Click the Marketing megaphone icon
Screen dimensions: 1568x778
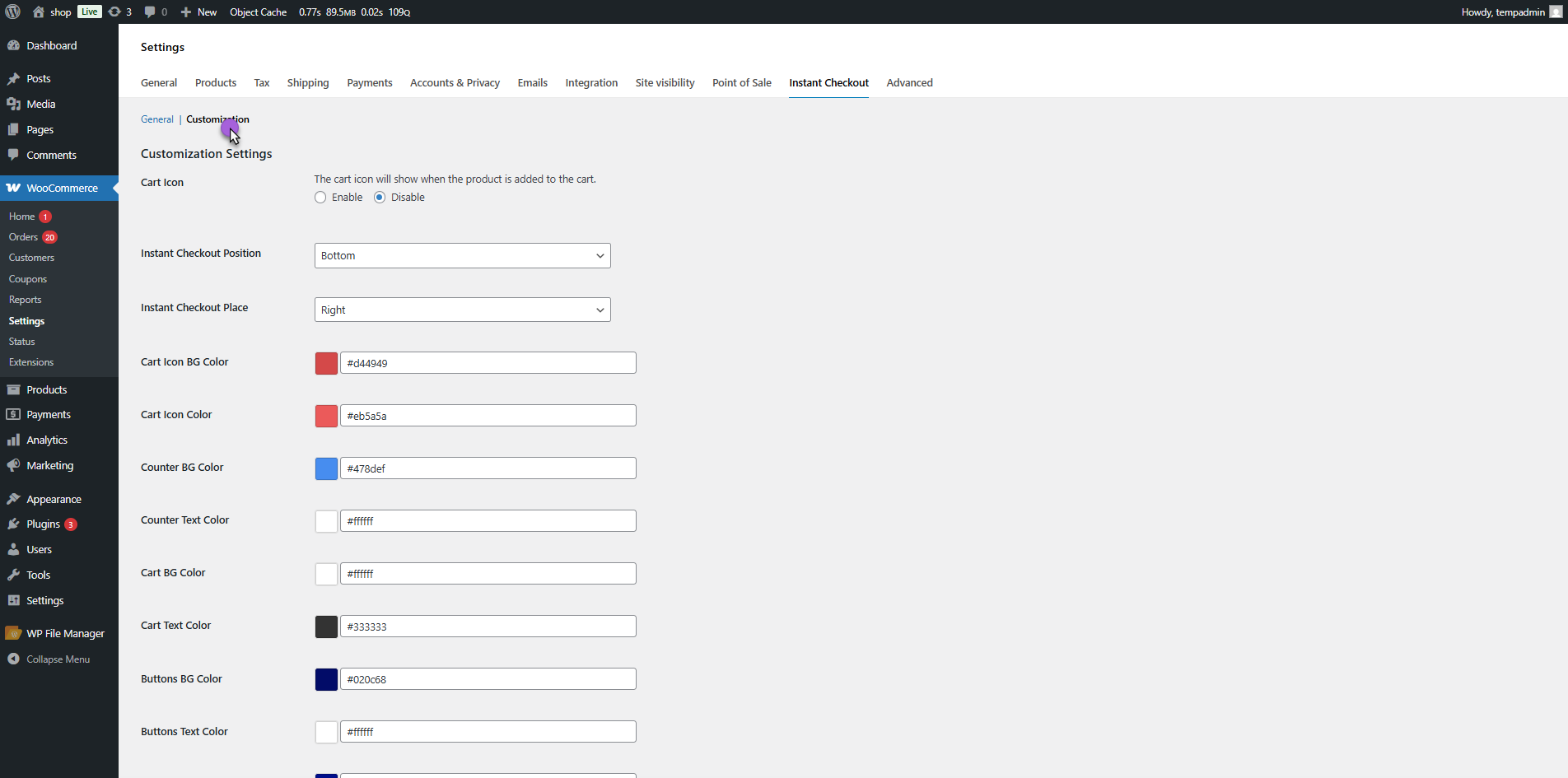tap(13, 466)
